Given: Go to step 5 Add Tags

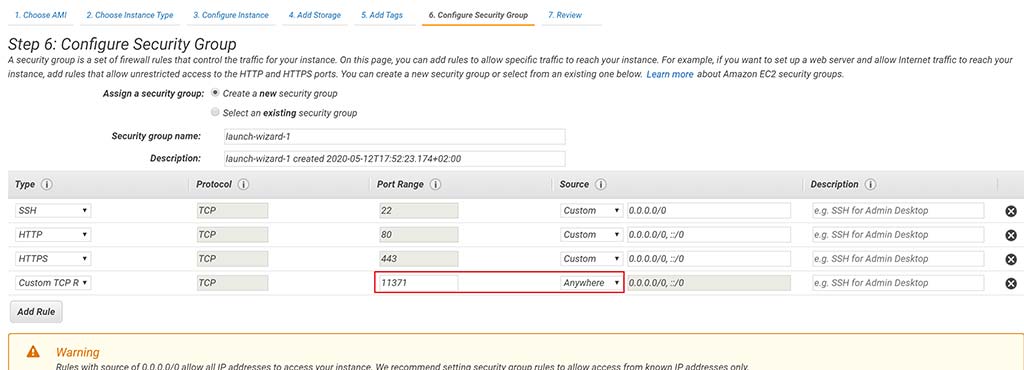Looking at the screenshot, I should pyautogui.click(x=382, y=15).
